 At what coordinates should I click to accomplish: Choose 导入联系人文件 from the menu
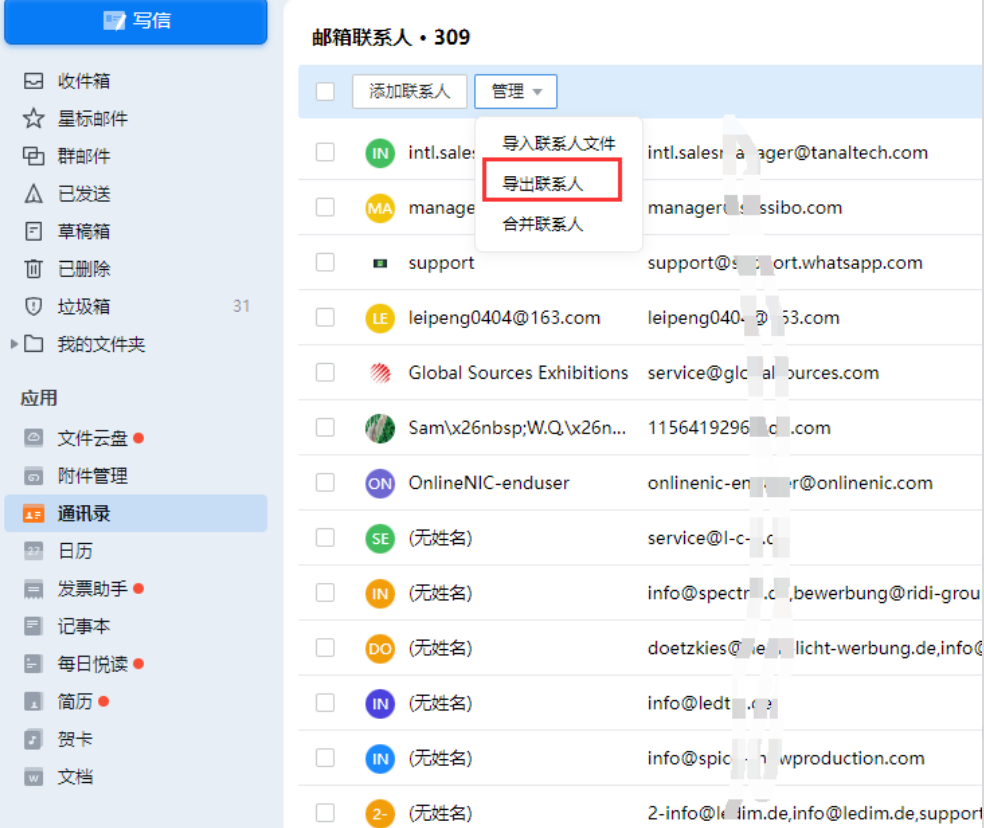(x=559, y=143)
